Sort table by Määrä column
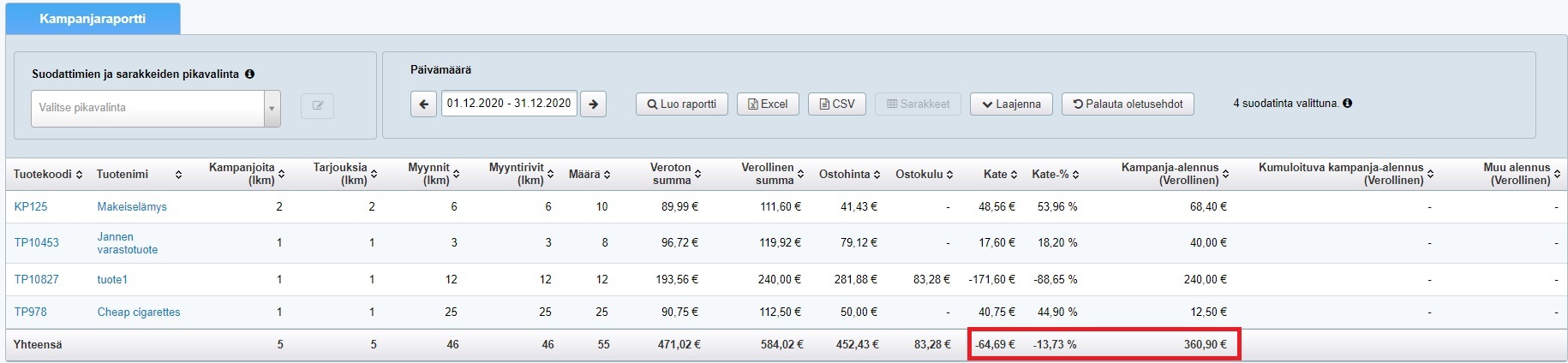This screenshot has height=363, width=1568. click(607, 175)
